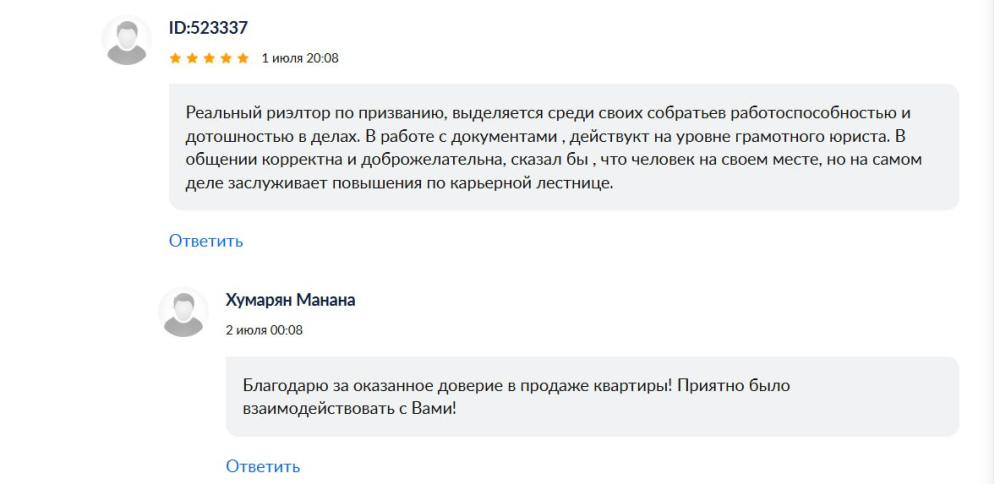Select the second rating star
This screenshot has width=1000, height=484.
click(x=192, y=59)
